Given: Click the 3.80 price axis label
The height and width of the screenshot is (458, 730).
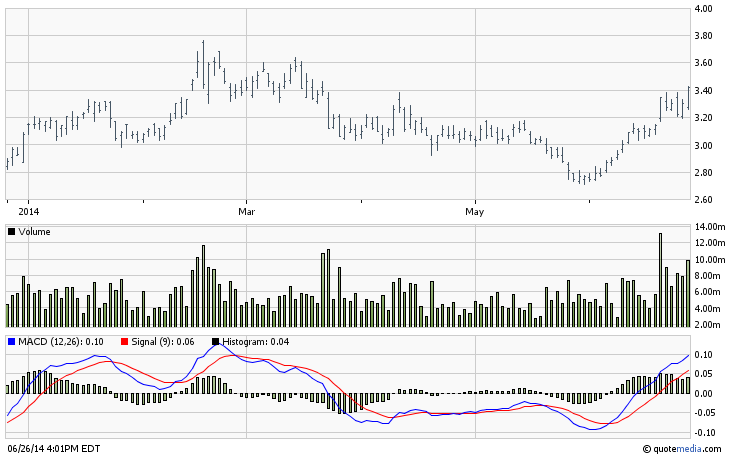Looking at the screenshot, I should (x=703, y=35).
